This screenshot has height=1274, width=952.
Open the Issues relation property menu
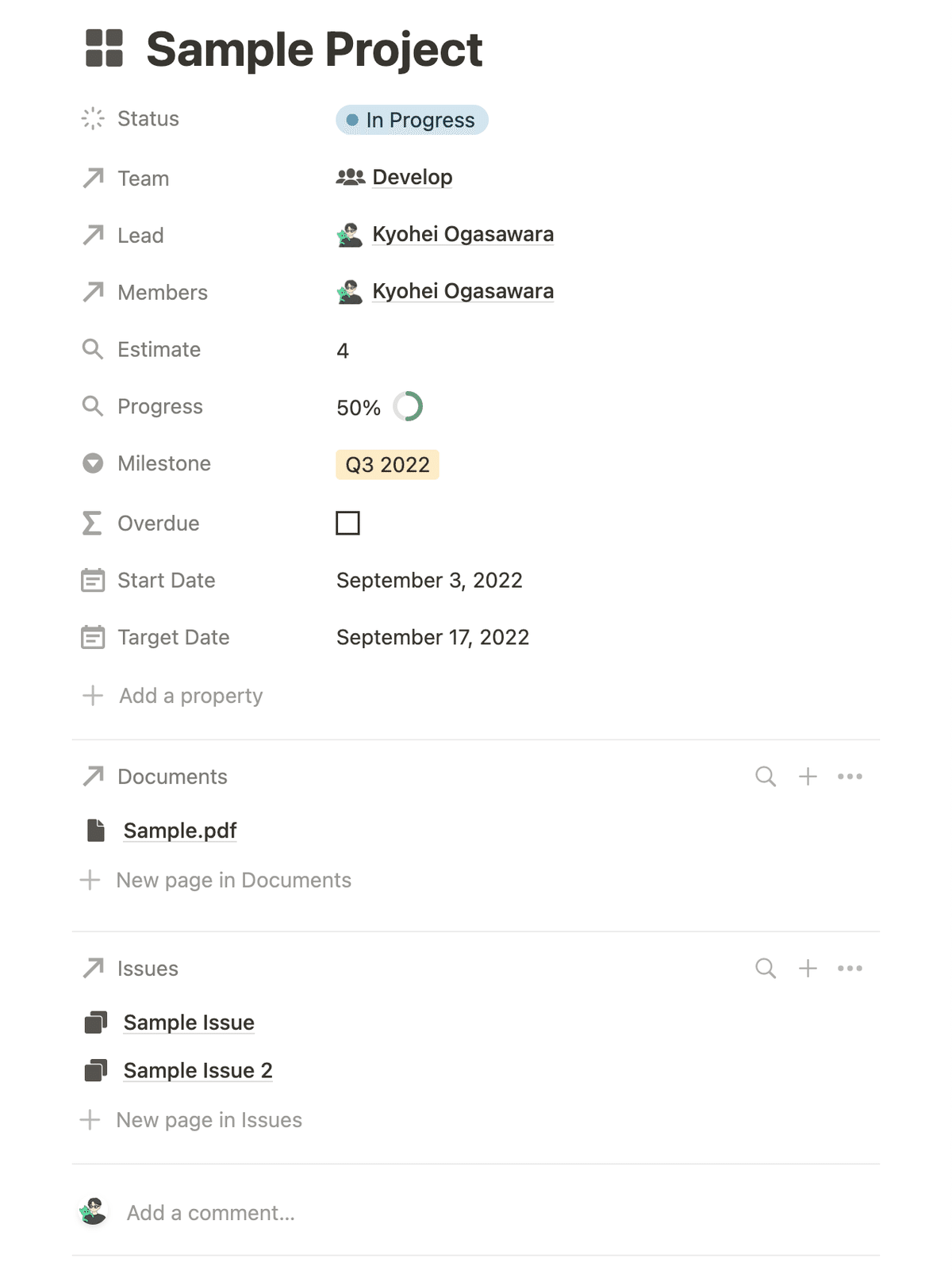(x=131, y=969)
